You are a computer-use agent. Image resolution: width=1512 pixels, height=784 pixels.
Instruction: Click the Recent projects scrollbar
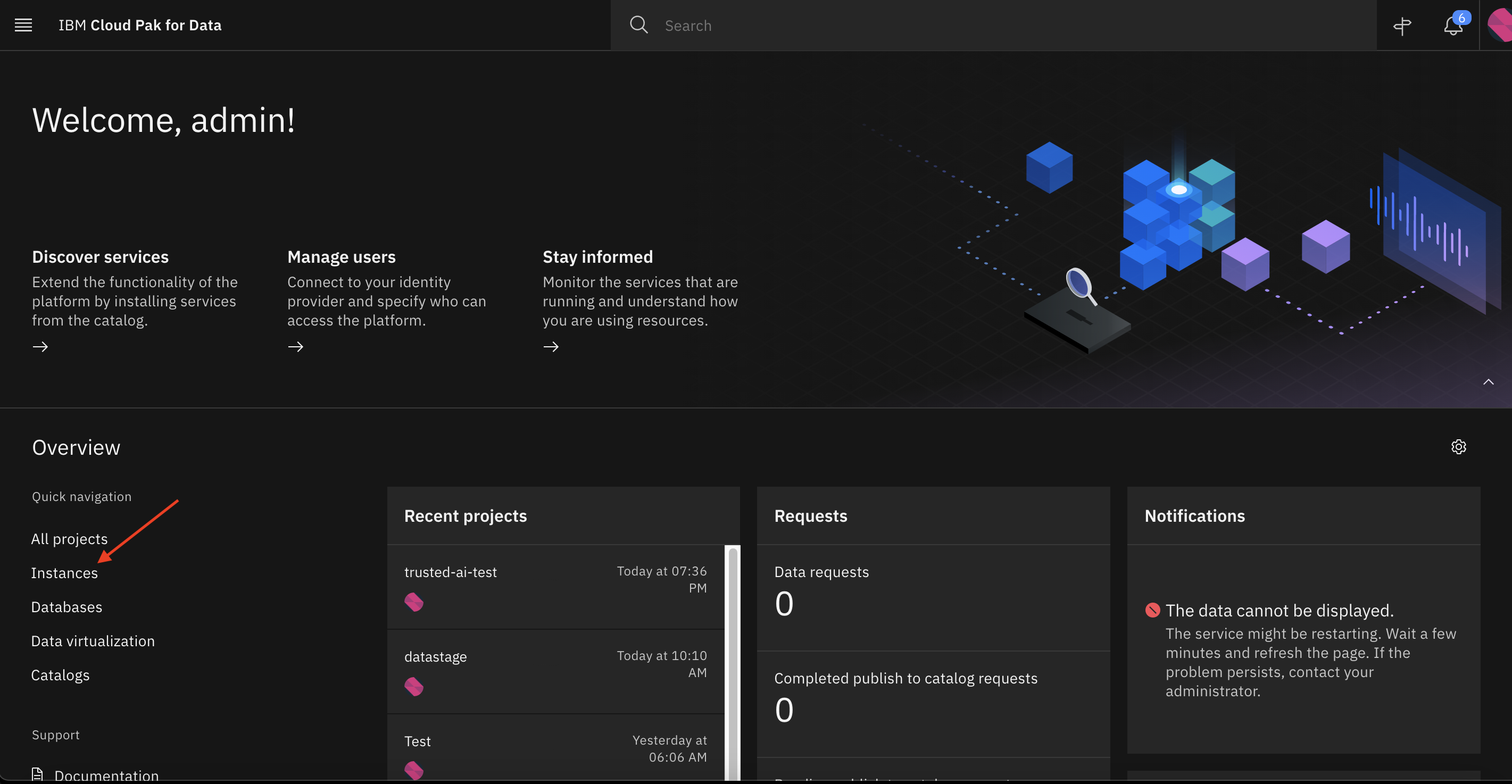point(733,663)
